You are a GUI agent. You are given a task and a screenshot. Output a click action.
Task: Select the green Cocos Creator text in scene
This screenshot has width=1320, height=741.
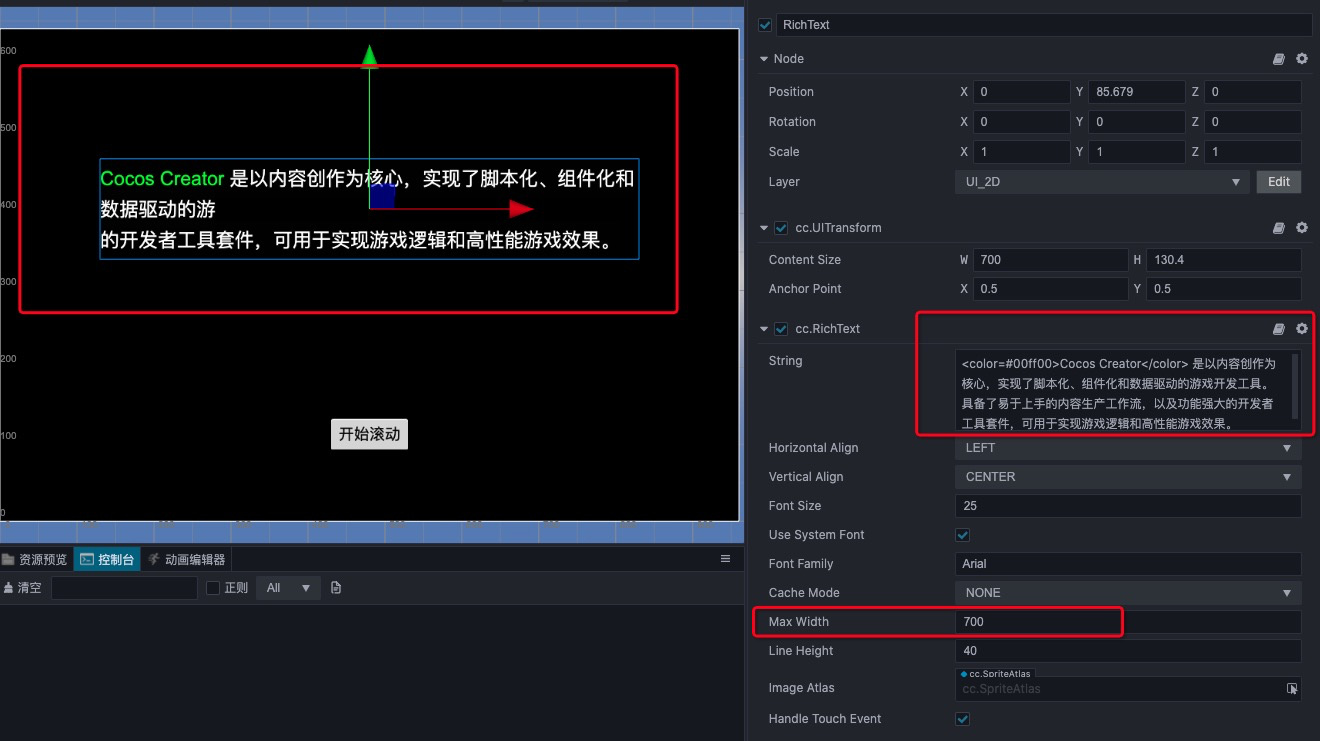(162, 179)
